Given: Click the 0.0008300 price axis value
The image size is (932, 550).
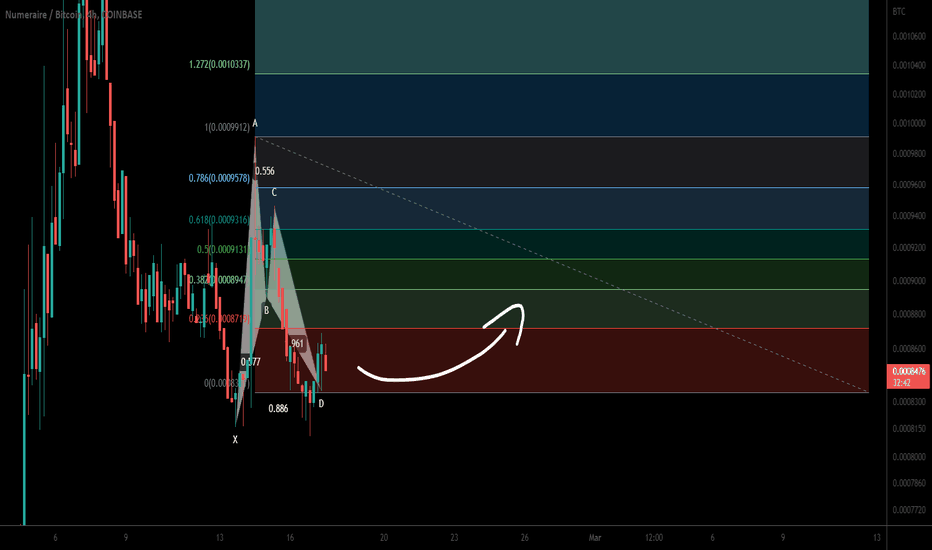Looking at the screenshot, I should tap(909, 401).
